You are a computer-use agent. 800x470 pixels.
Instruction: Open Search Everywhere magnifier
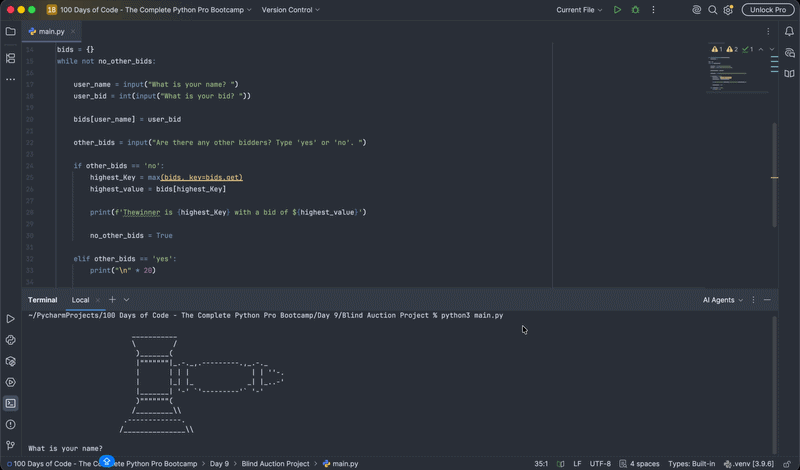point(712,10)
